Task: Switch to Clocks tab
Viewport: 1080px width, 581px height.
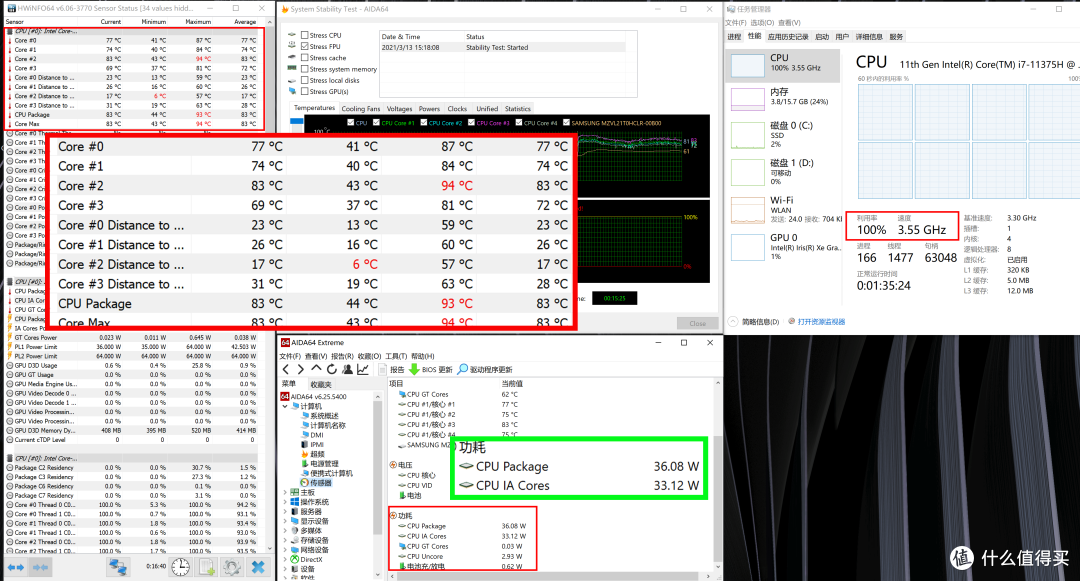Action: pos(457,109)
